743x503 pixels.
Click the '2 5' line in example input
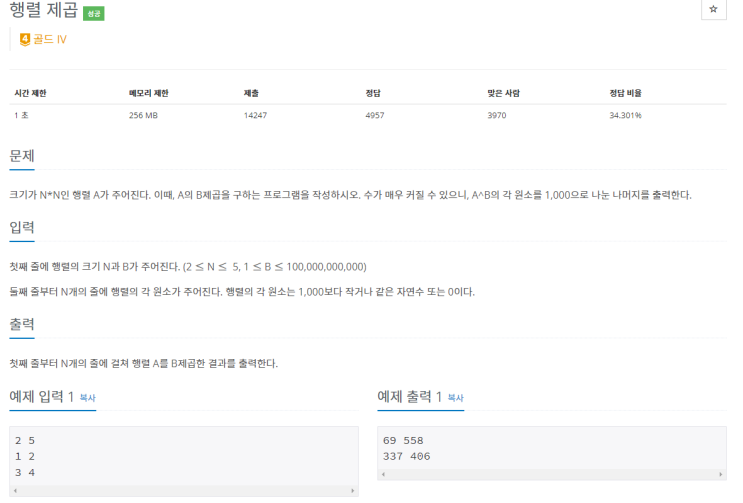click(25, 440)
